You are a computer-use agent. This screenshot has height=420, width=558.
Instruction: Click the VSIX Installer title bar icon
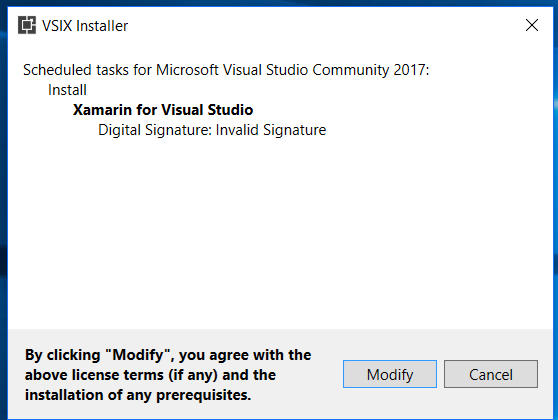point(27,25)
